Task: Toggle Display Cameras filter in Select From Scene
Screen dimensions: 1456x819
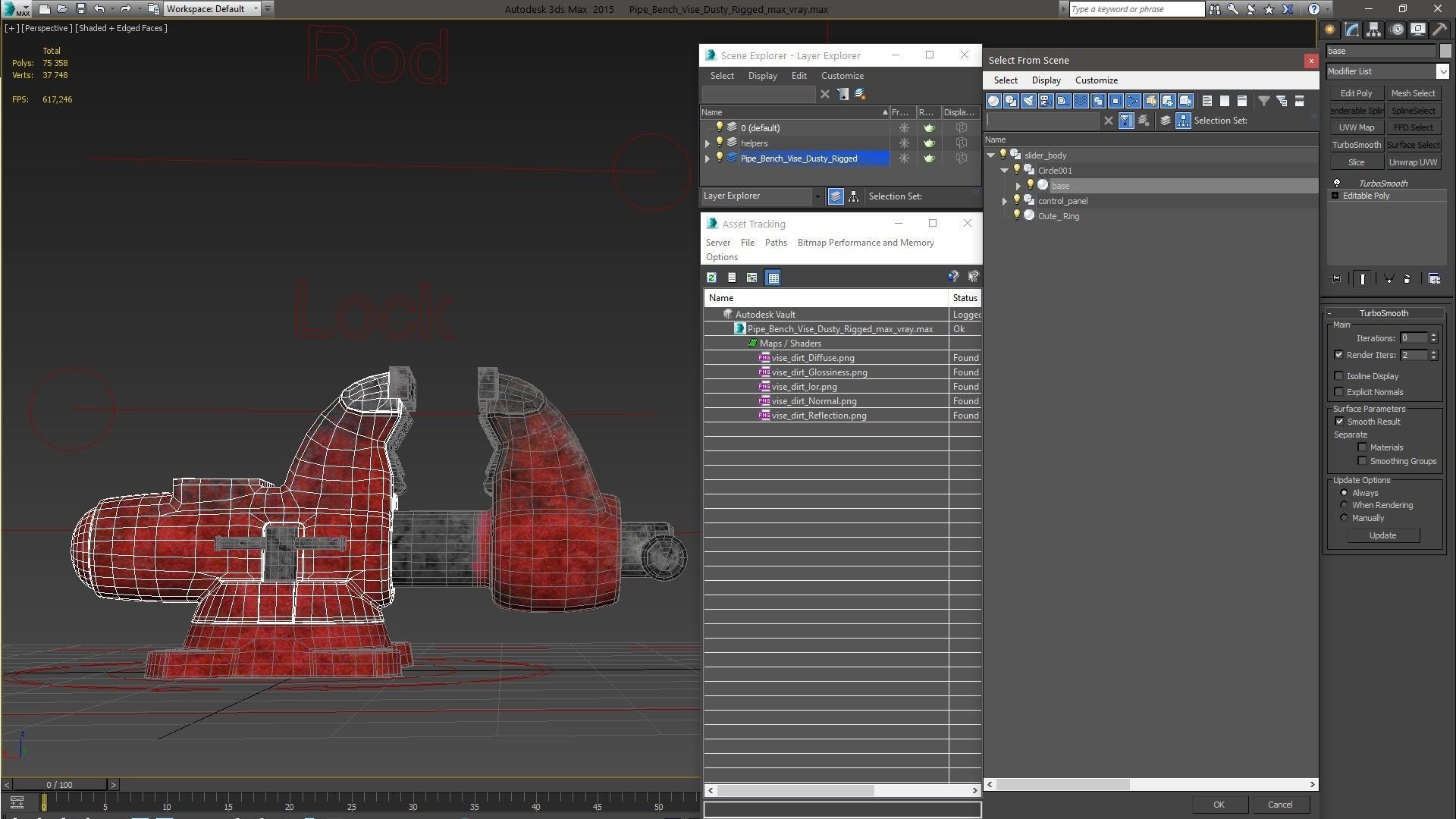Action: 1046,101
